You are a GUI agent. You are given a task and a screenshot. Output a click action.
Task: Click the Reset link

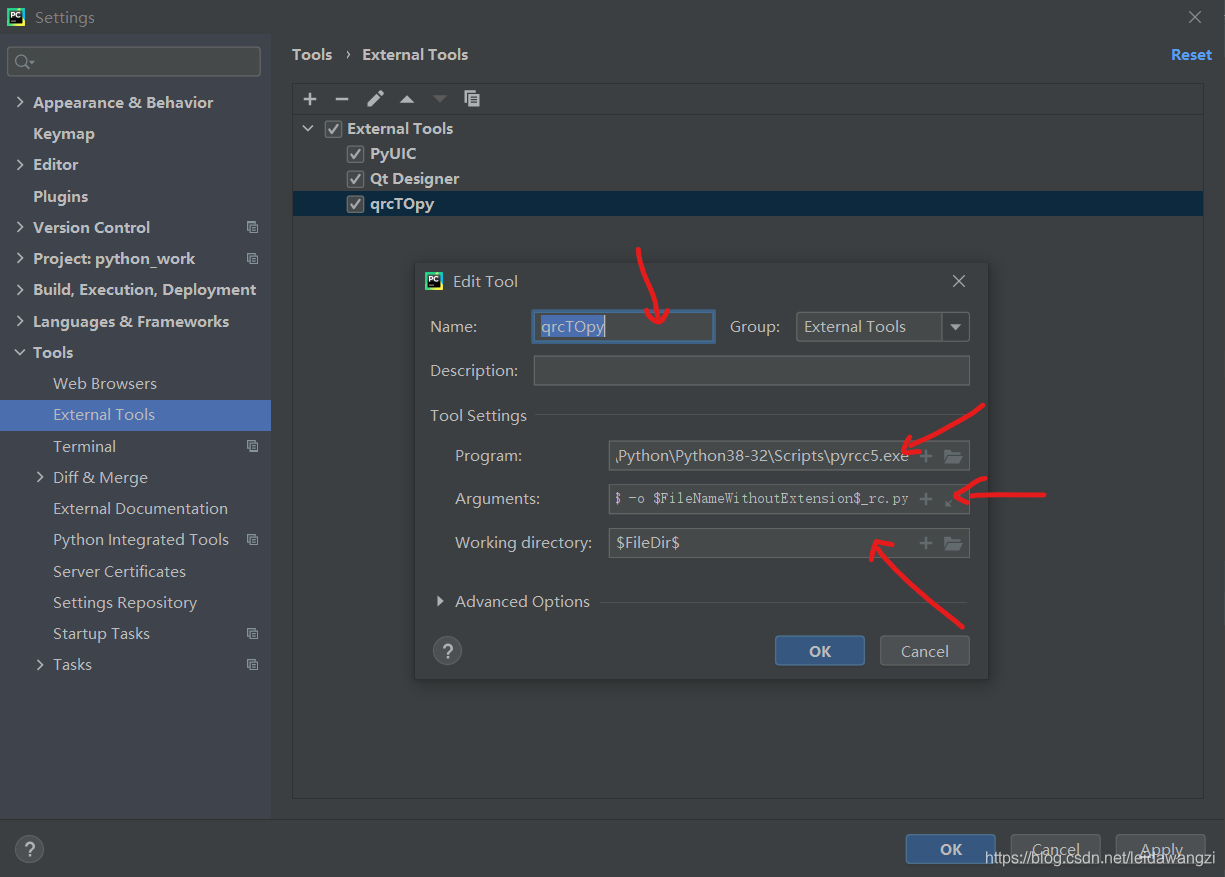(x=1191, y=55)
